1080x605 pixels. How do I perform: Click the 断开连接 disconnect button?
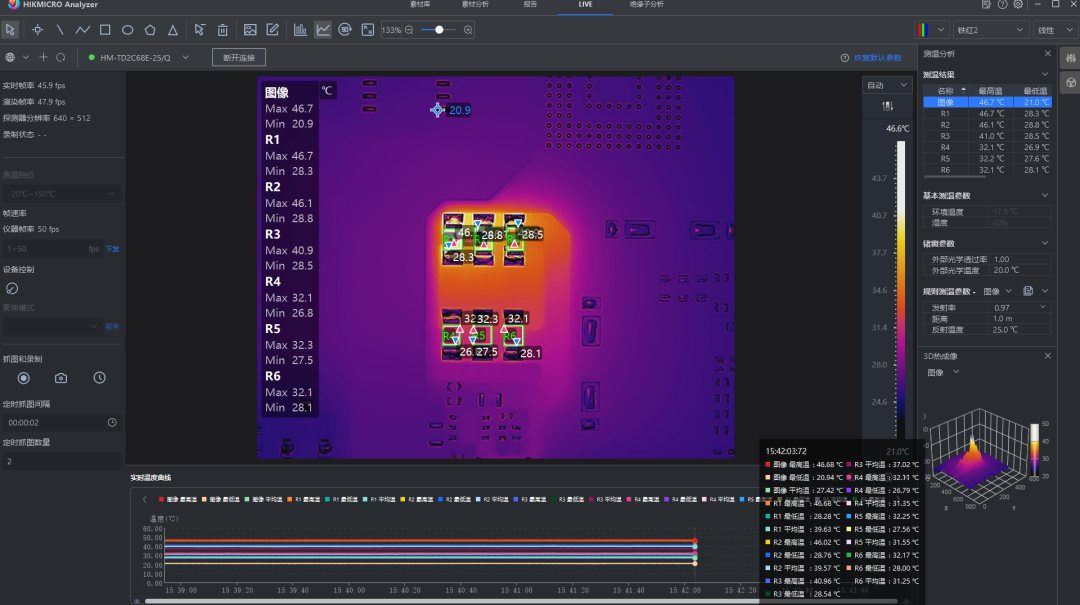pyautogui.click(x=238, y=58)
